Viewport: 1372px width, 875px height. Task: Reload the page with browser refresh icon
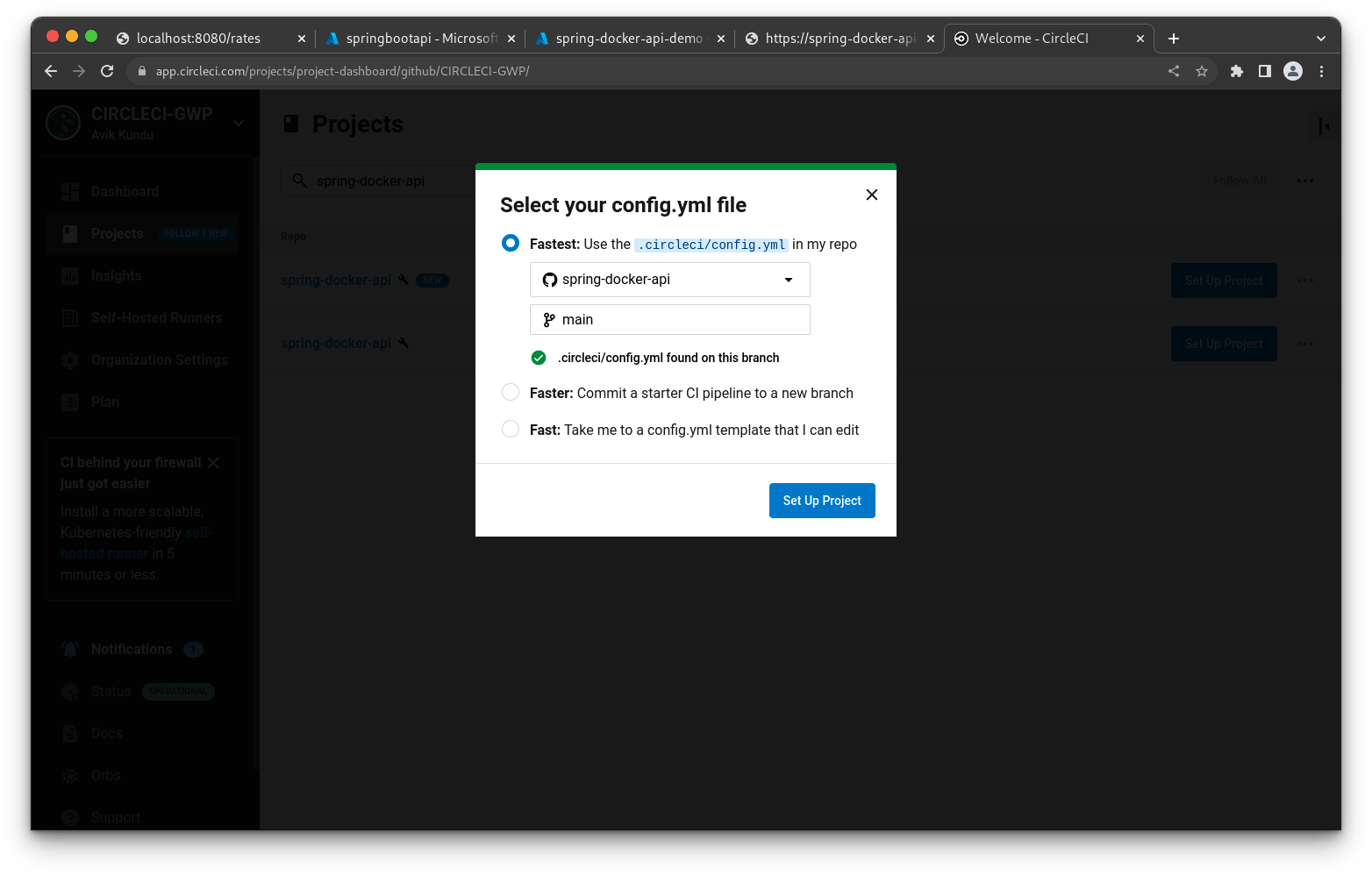(x=107, y=71)
